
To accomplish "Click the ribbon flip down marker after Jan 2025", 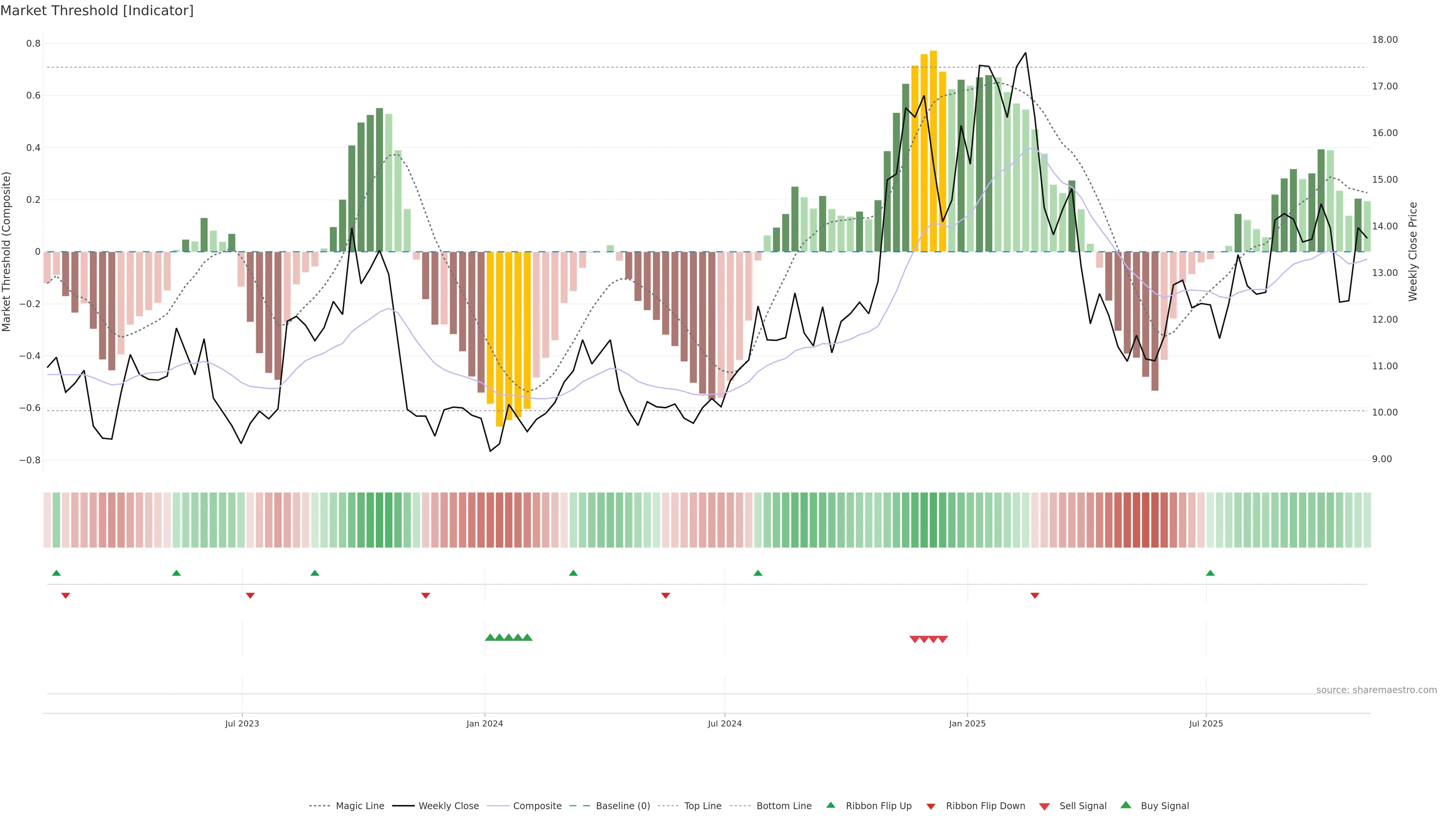I will tap(1035, 595).
